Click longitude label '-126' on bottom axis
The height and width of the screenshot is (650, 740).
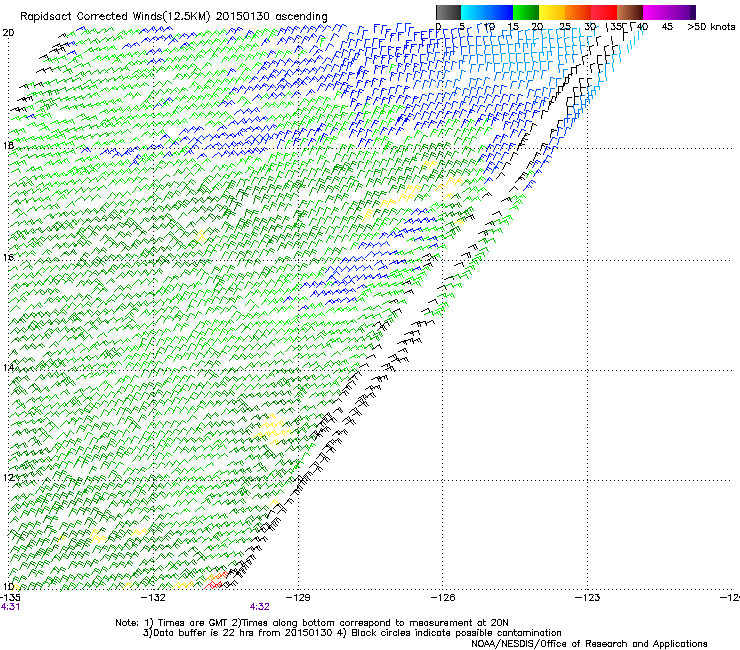click(x=444, y=598)
